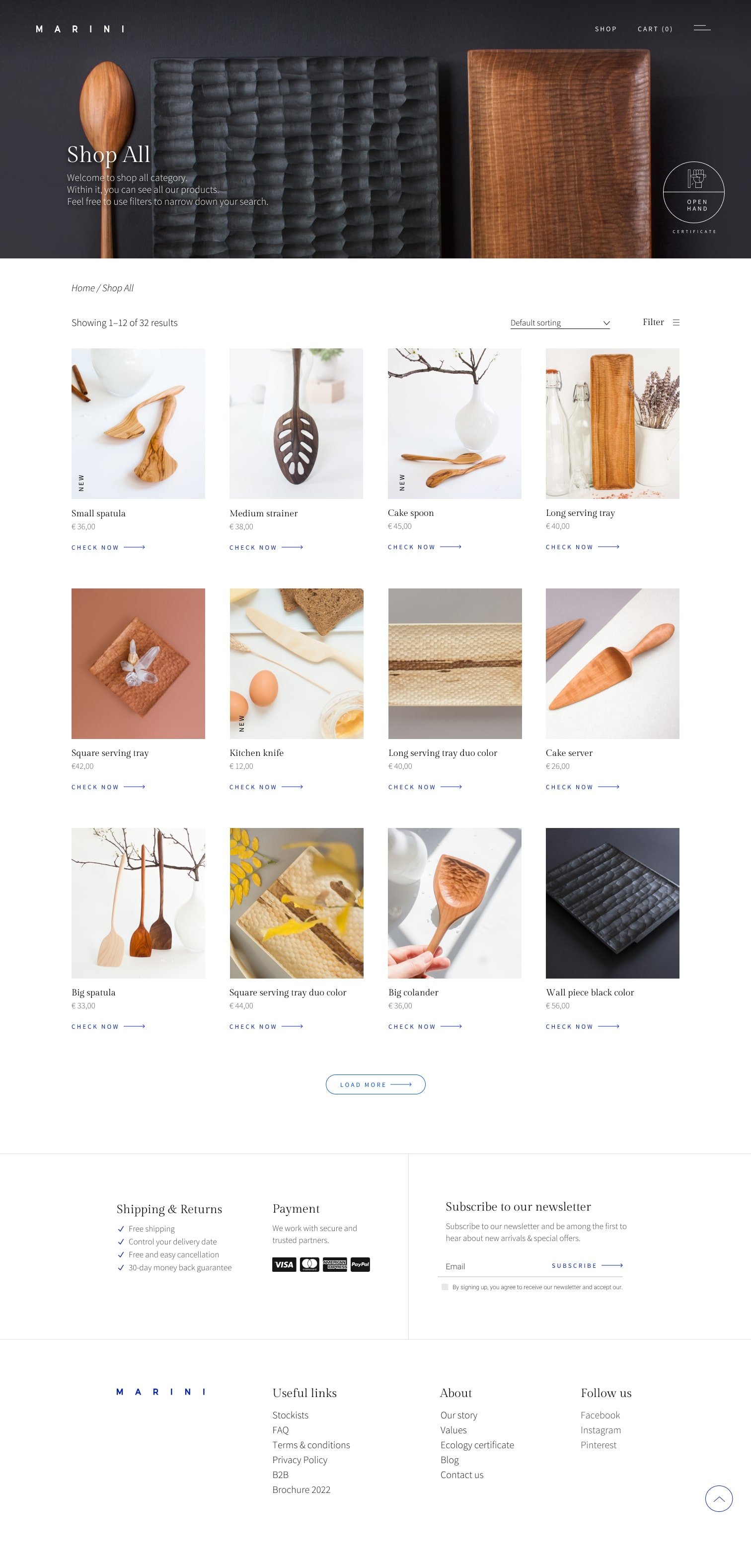Click the American Express payment icon
The height and width of the screenshot is (1568, 751).
[335, 1264]
